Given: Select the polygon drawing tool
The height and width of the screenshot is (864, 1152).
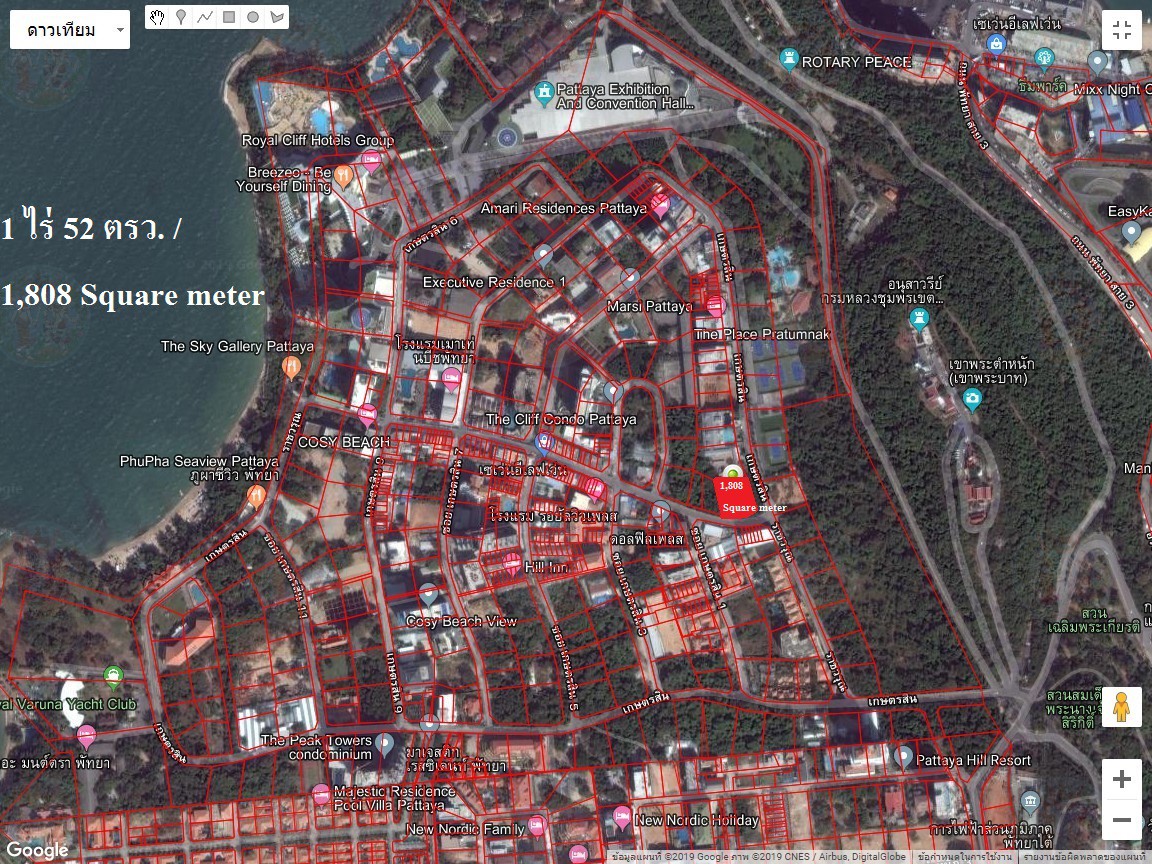Looking at the screenshot, I should click(x=277, y=17).
